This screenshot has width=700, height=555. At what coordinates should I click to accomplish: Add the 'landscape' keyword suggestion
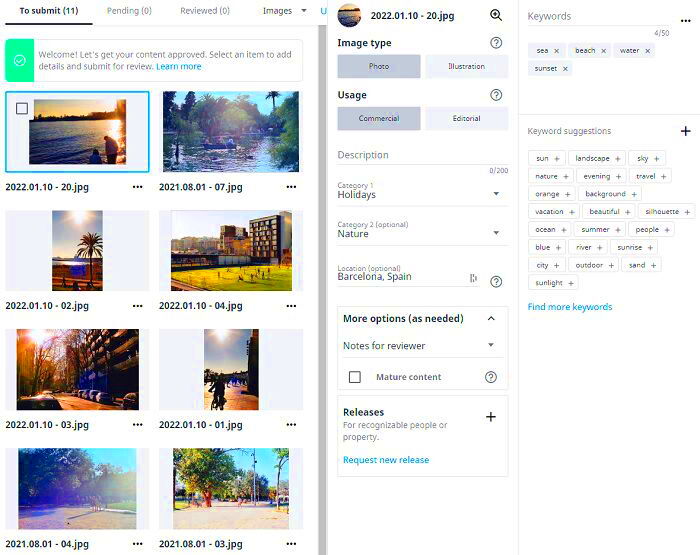[x=597, y=158]
